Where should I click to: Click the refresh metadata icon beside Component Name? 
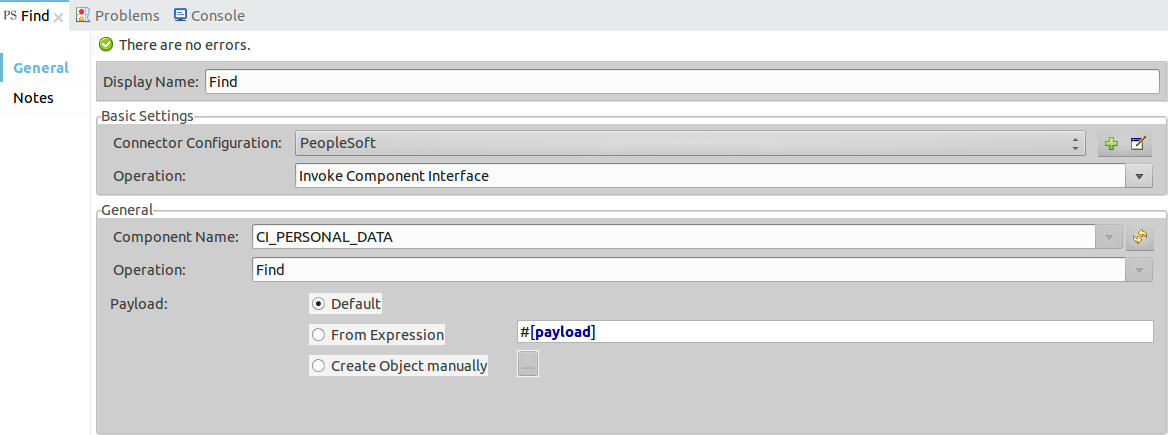tap(1140, 238)
